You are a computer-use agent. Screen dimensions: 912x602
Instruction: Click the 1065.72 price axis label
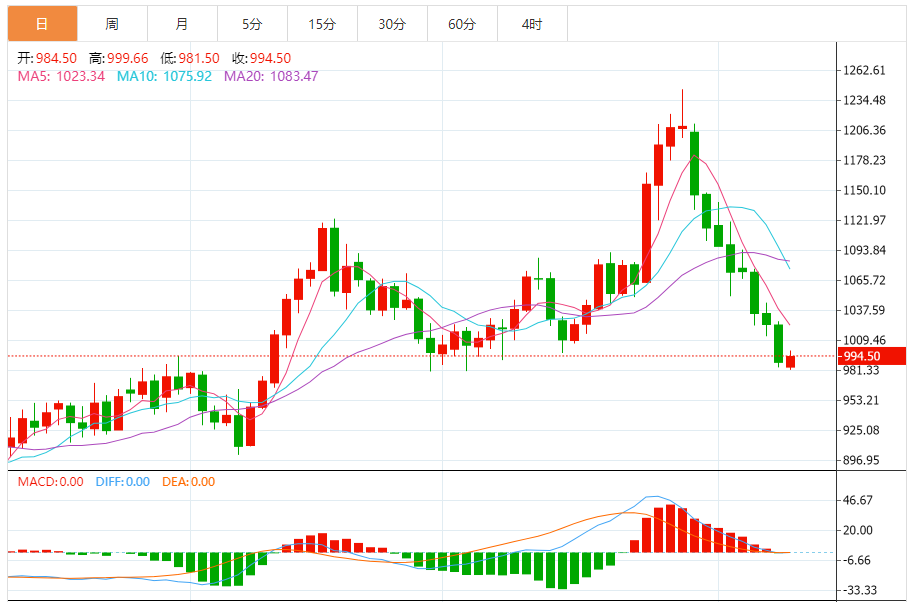click(864, 280)
